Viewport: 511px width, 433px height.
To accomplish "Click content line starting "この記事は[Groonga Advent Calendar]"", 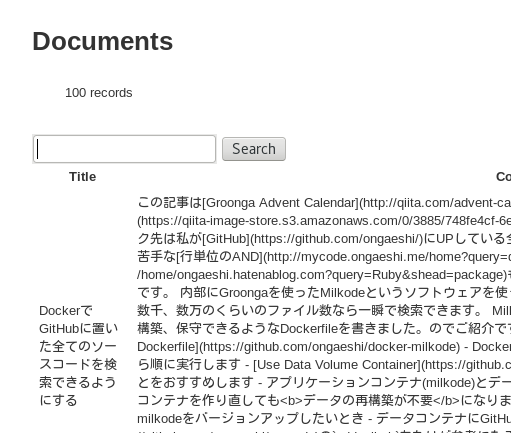I will click(x=324, y=203).
